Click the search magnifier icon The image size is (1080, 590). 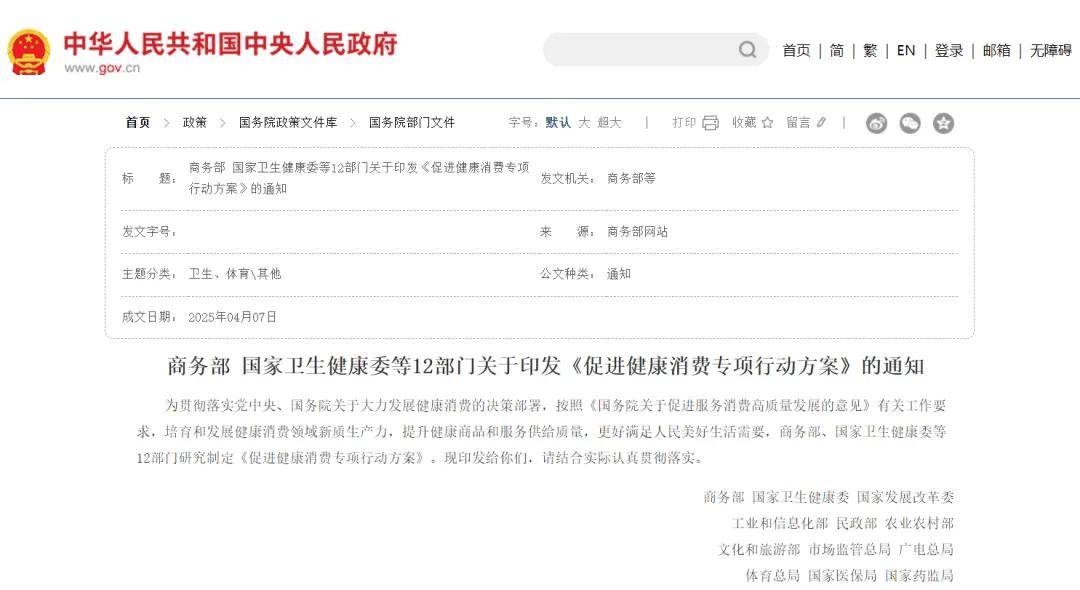[747, 50]
